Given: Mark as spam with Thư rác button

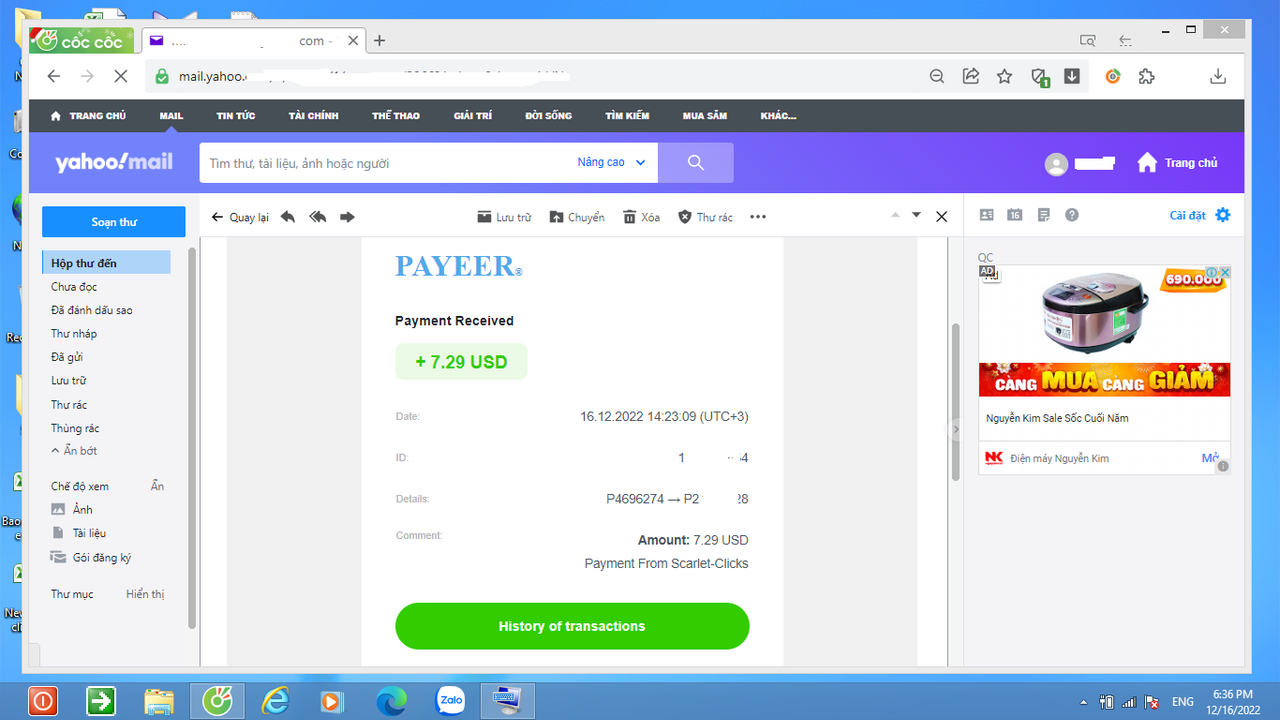Looking at the screenshot, I should 705,217.
